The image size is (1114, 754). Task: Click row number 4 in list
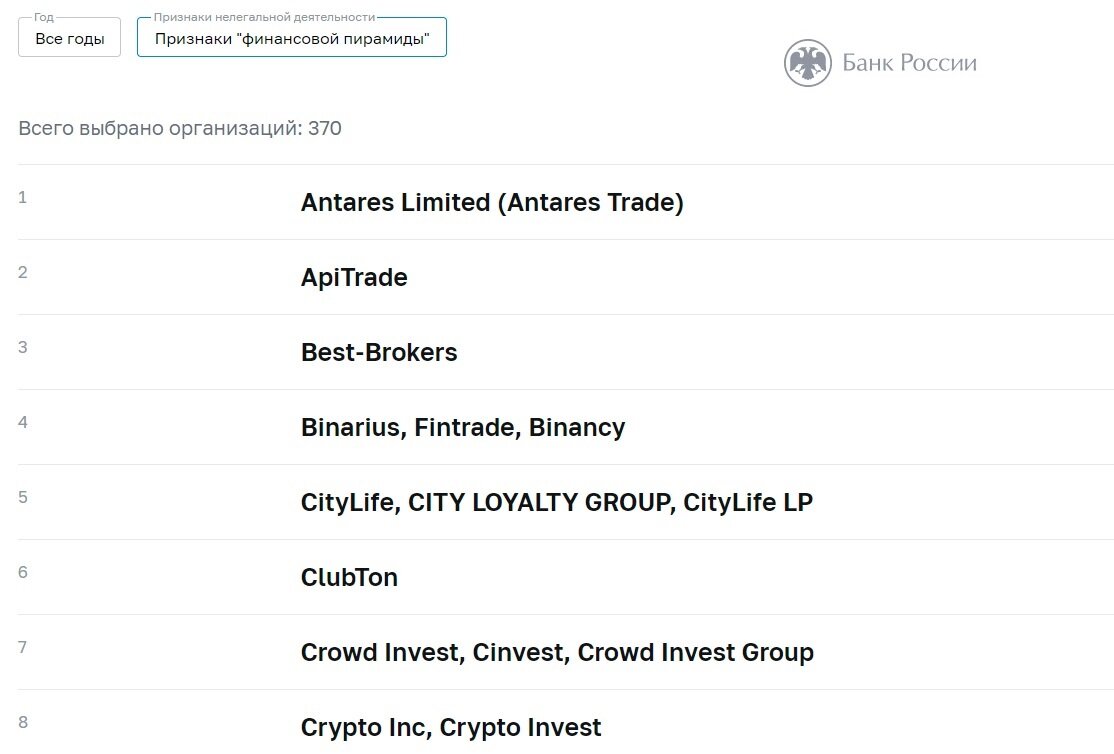pos(23,422)
